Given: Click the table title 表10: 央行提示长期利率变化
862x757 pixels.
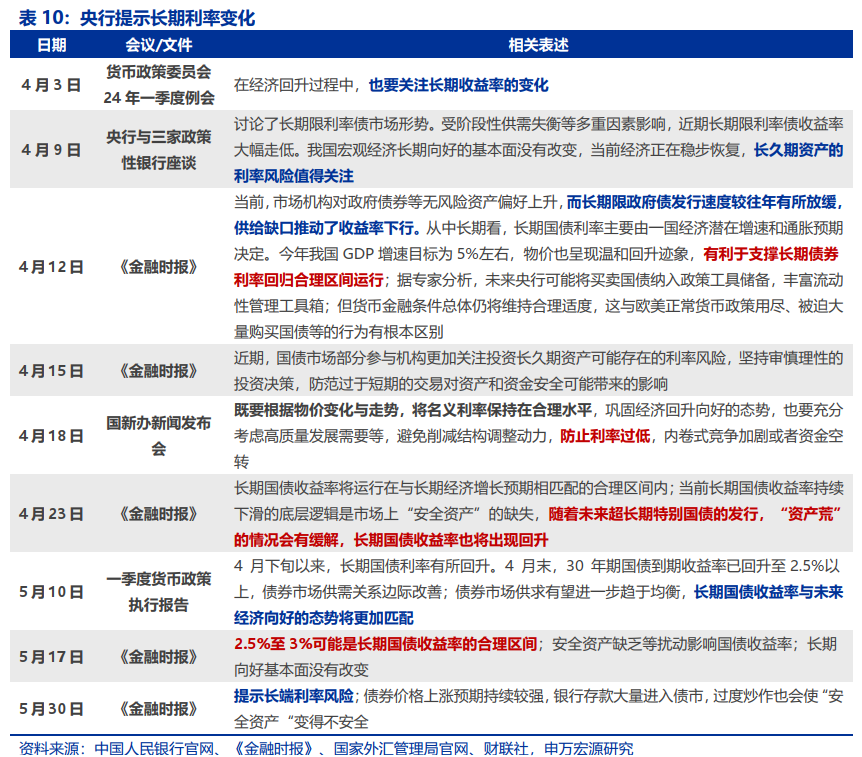Looking at the screenshot, I should click(137, 18).
